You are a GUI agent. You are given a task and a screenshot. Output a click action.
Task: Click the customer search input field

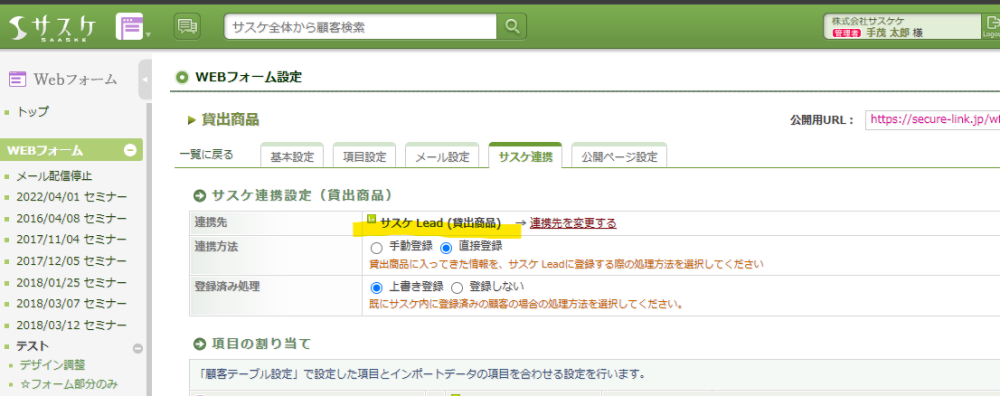360,26
